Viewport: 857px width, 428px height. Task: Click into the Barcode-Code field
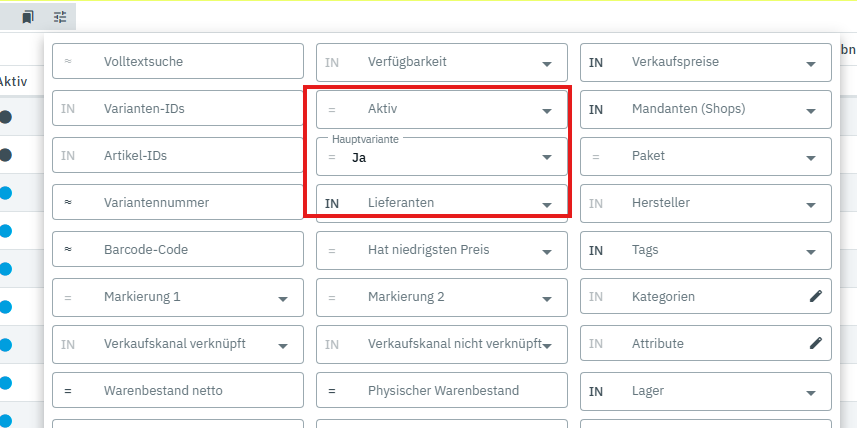[190, 250]
